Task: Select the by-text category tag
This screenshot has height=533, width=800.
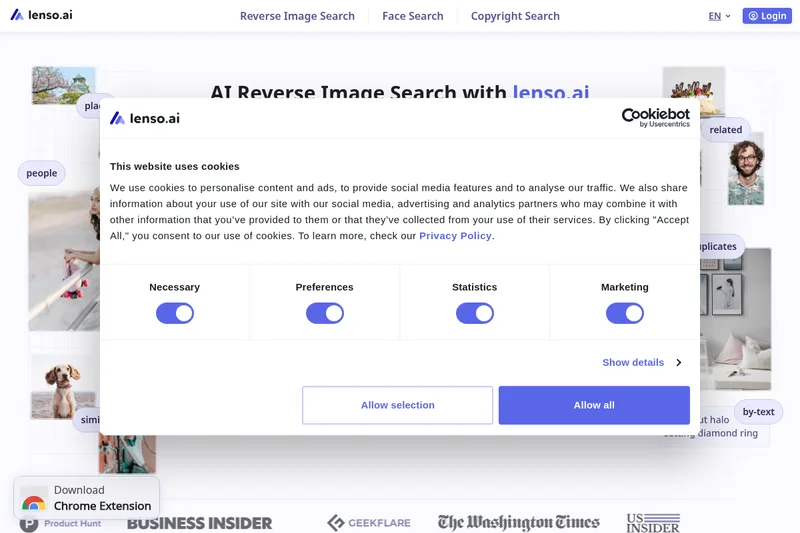Action: click(758, 412)
